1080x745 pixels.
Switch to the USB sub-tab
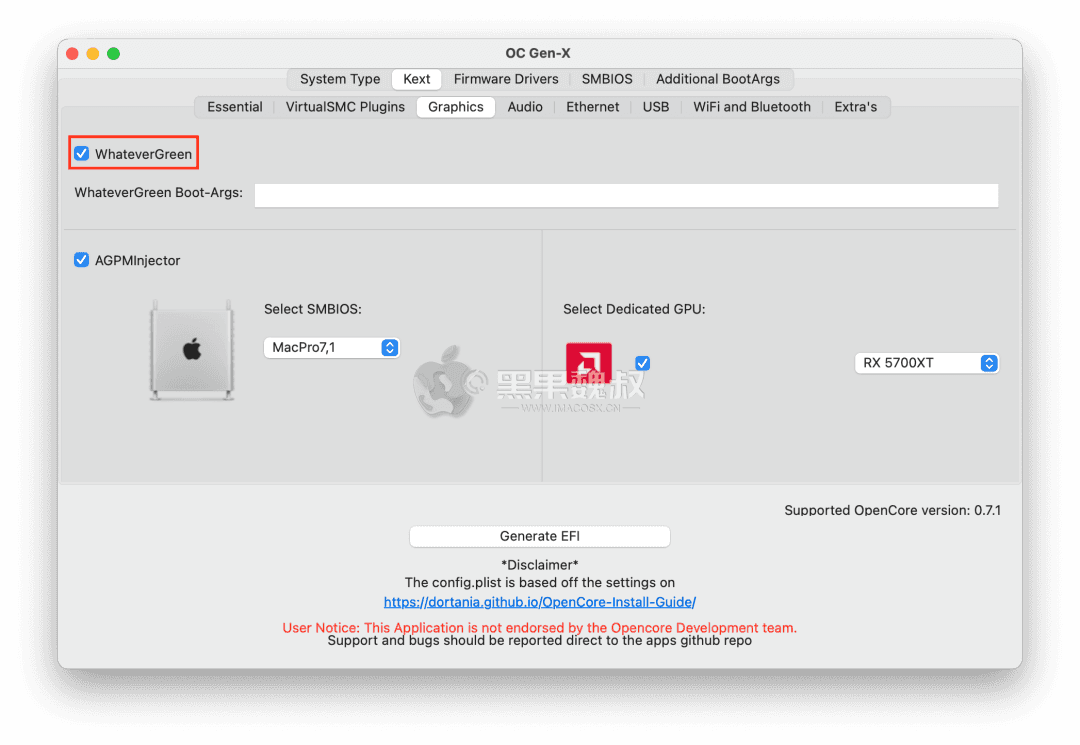click(x=655, y=106)
